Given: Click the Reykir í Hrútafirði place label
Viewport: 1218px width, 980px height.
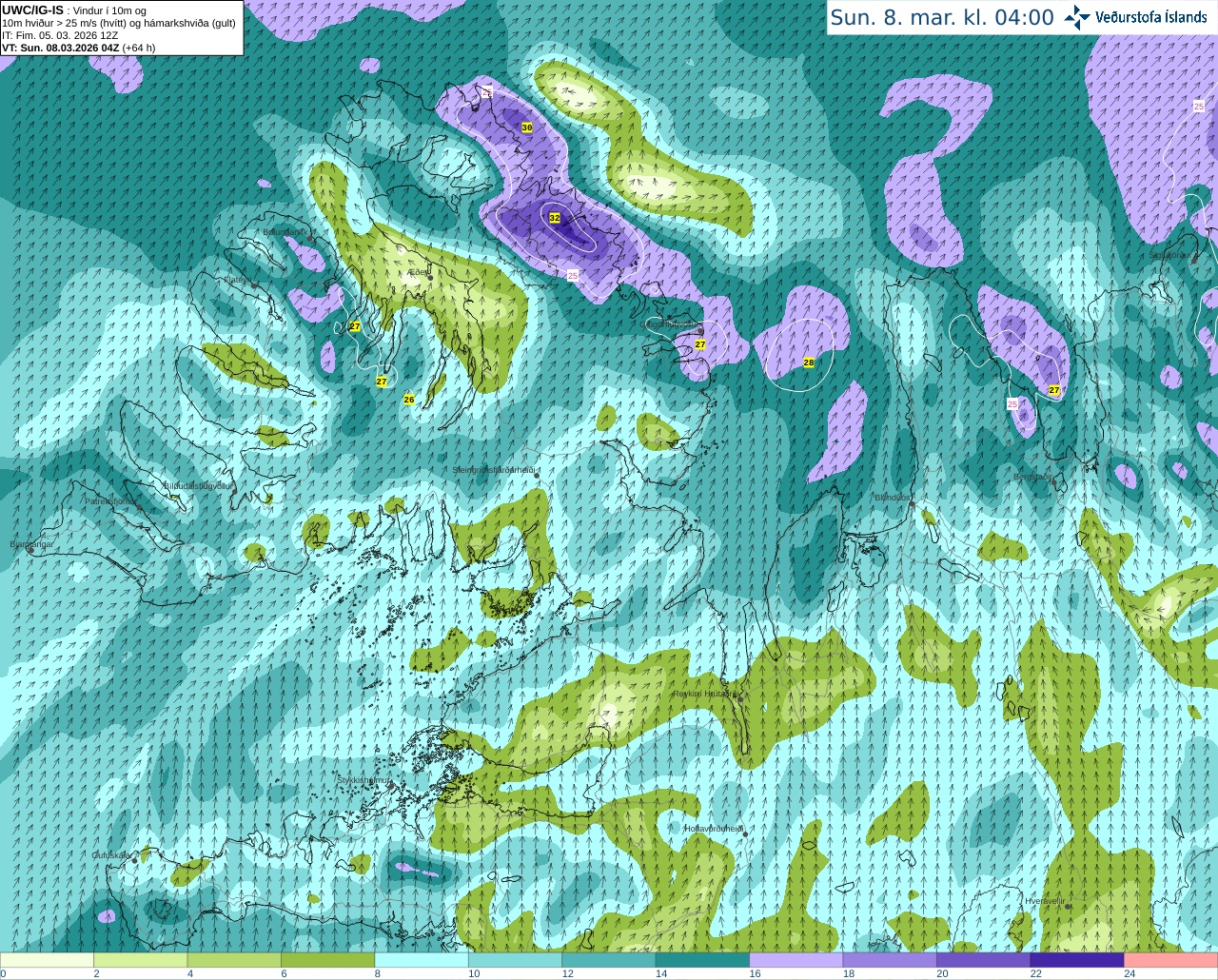Looking at the screenshot, I should coord(705,694).
